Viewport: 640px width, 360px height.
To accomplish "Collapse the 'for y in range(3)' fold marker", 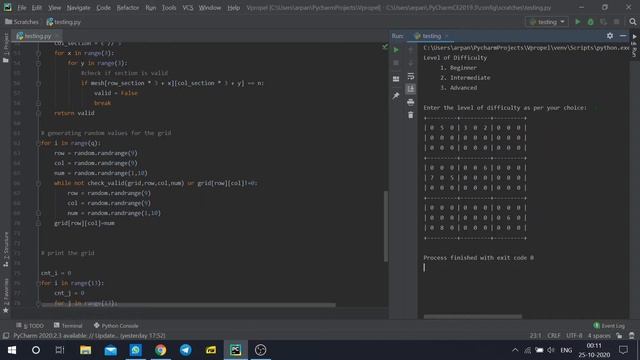I will (x=38, y=63).
